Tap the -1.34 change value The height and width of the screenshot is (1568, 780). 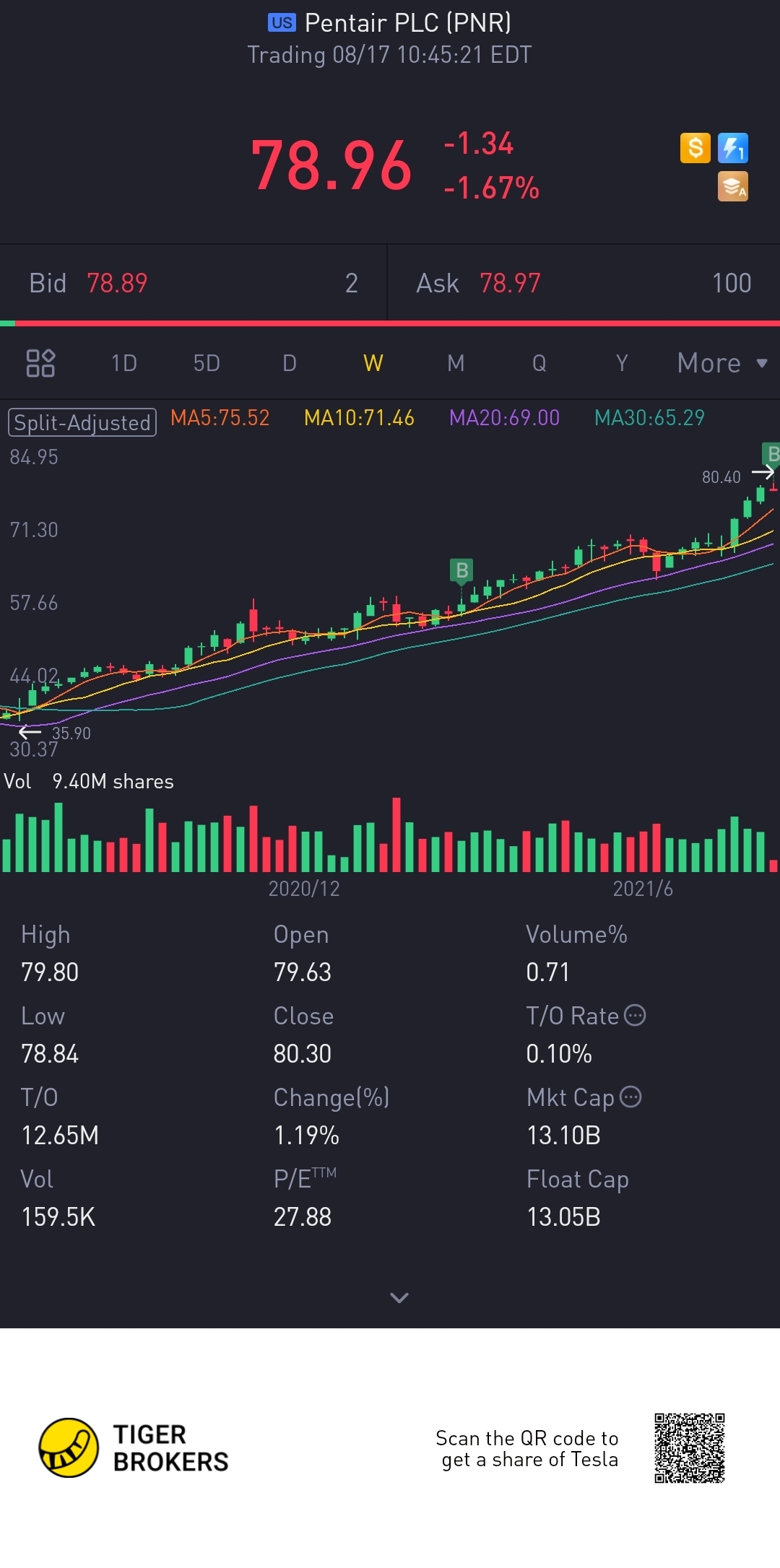478,143
